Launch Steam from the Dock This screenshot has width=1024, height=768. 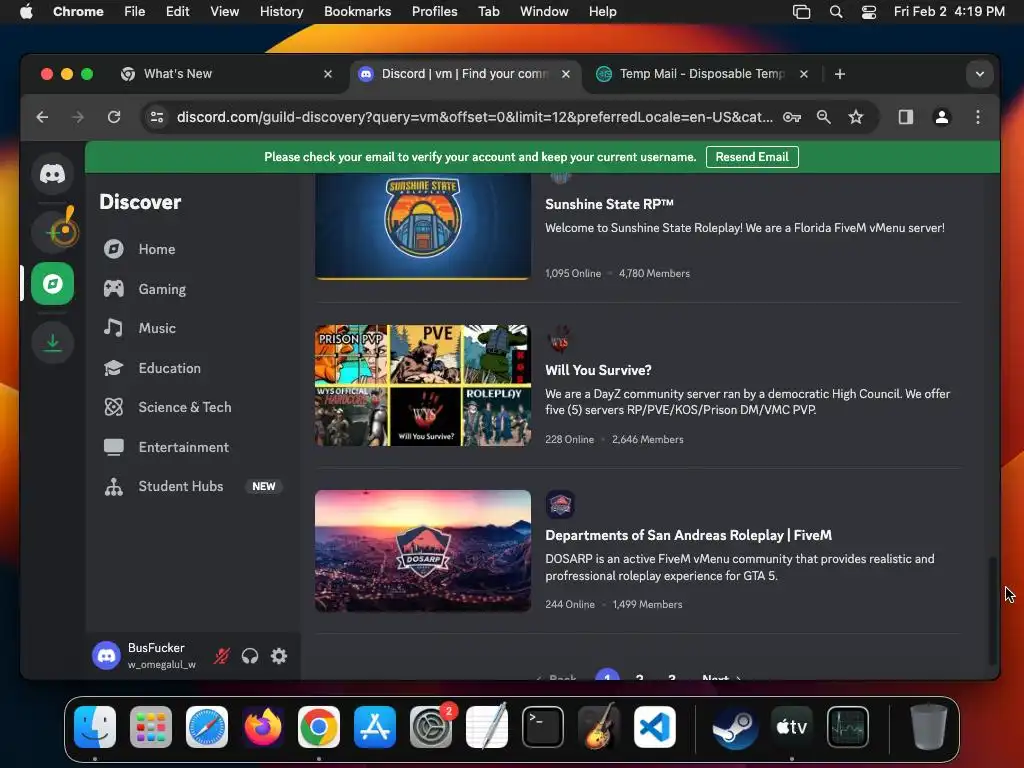click(x=734, y=727)
